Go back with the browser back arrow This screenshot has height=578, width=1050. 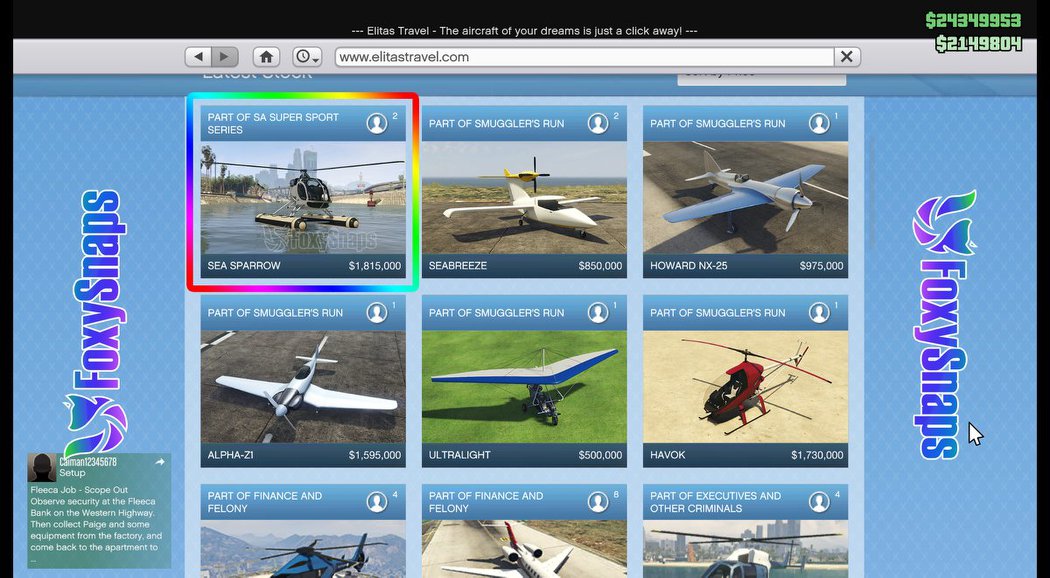198,57
